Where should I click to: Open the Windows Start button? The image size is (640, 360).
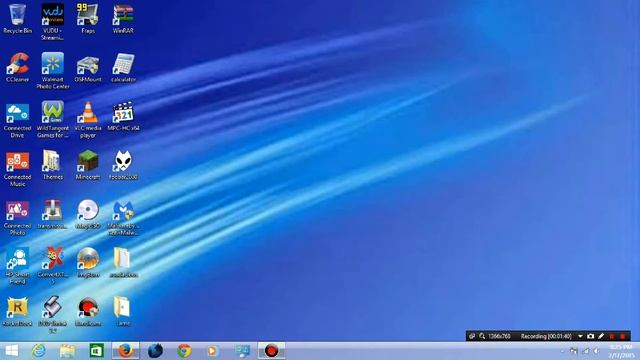[11, 351]
